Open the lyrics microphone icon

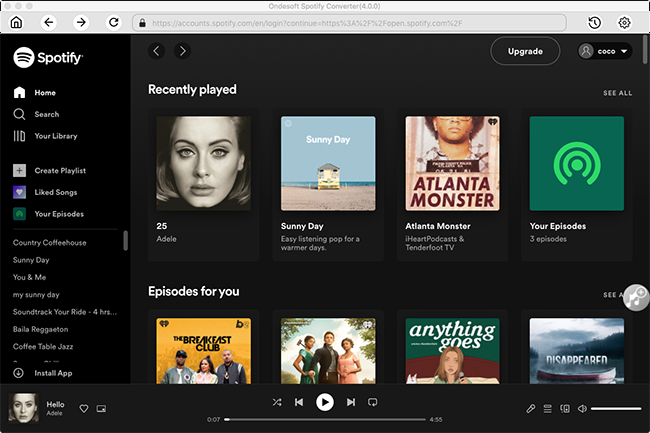[x=531, y=408]
